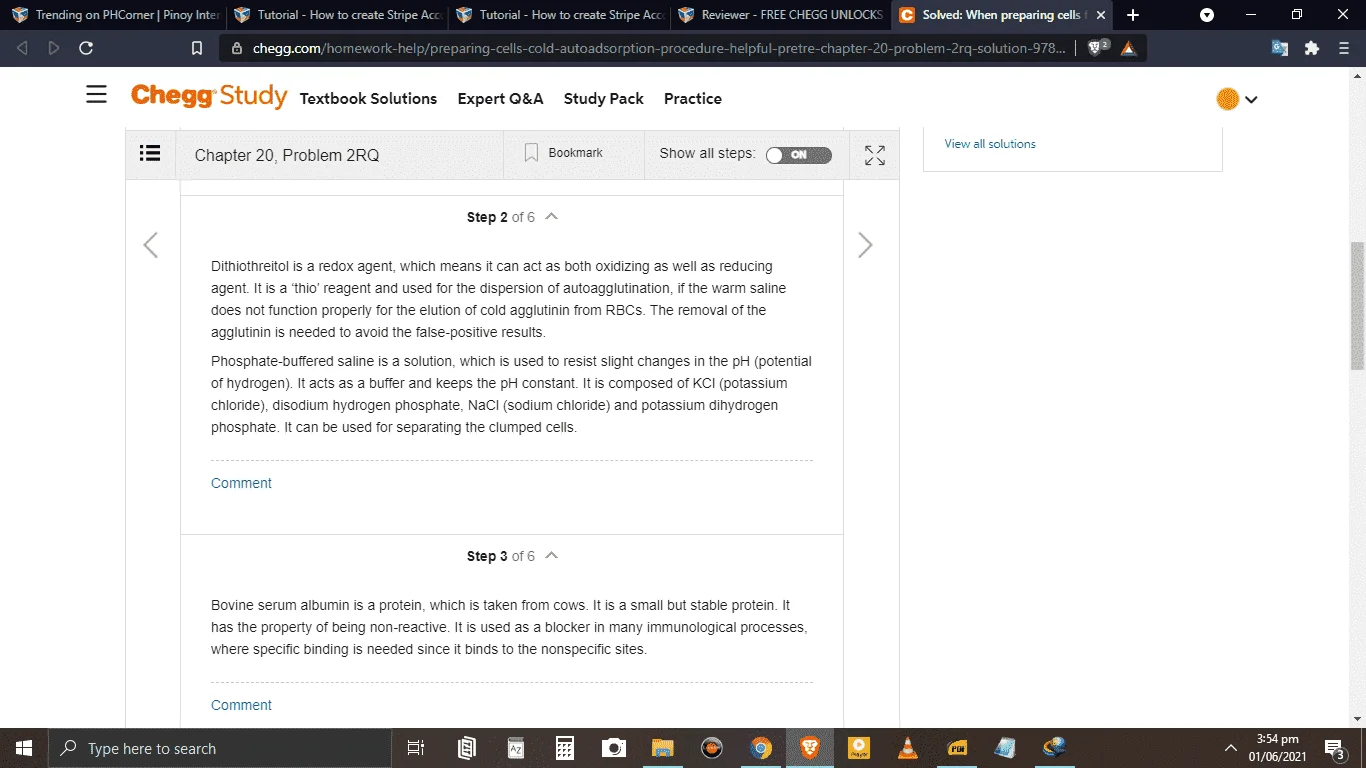Open Study Pack menu

(x=604, y=98)
